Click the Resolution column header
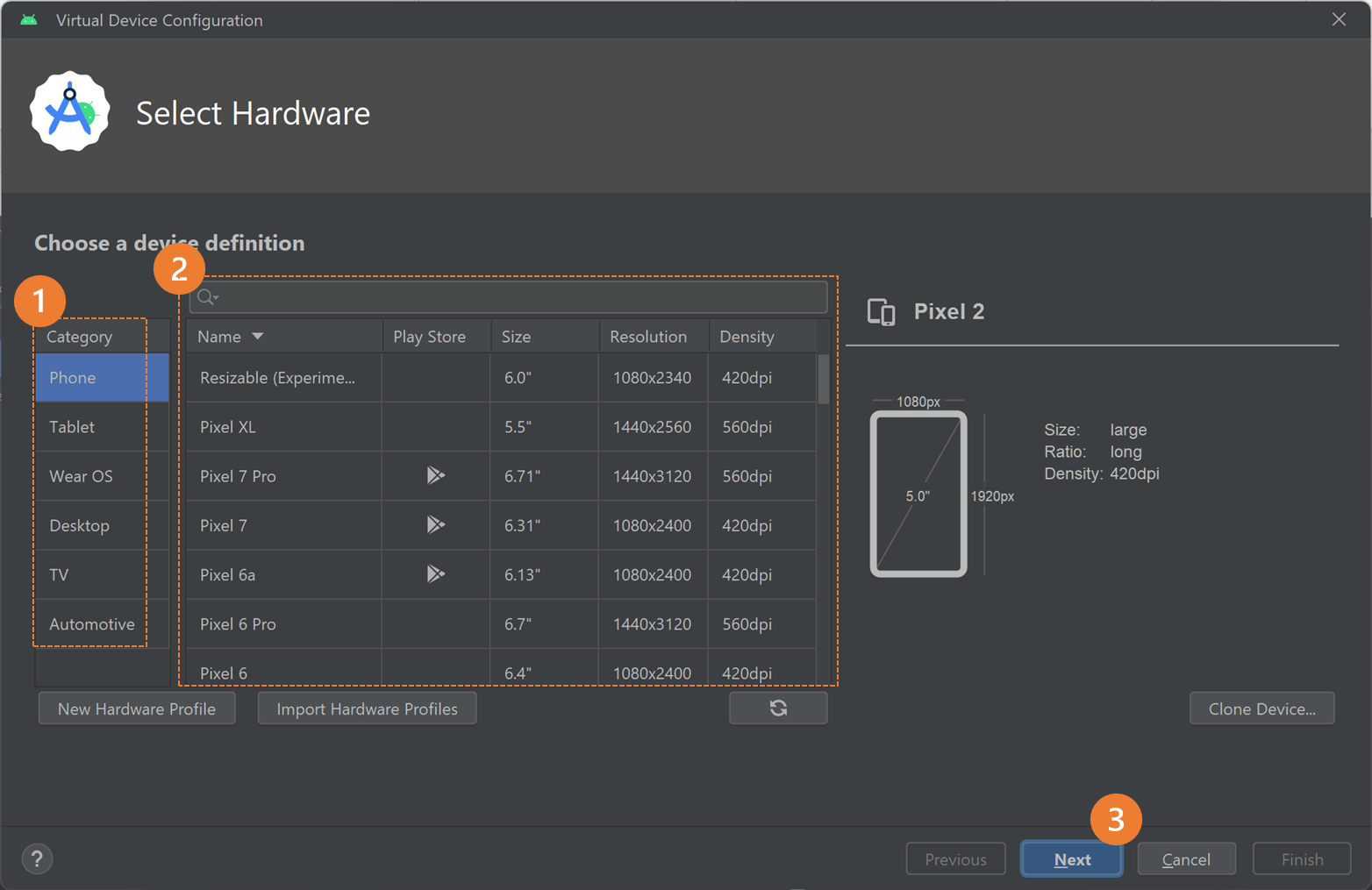The width and height of the screenshot is (1372, 890). tap(654, 336)
